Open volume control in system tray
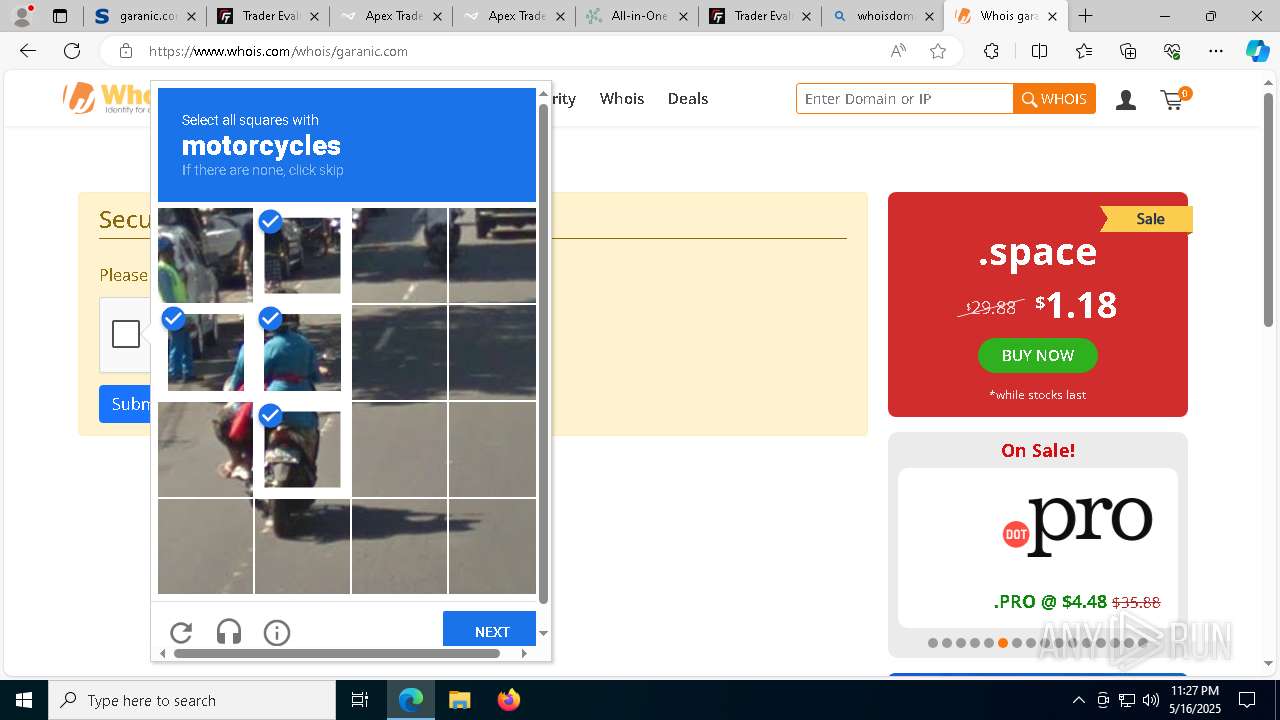Image resolution: width=1280 pixels, height=720 pixels. coord(1151,700)
